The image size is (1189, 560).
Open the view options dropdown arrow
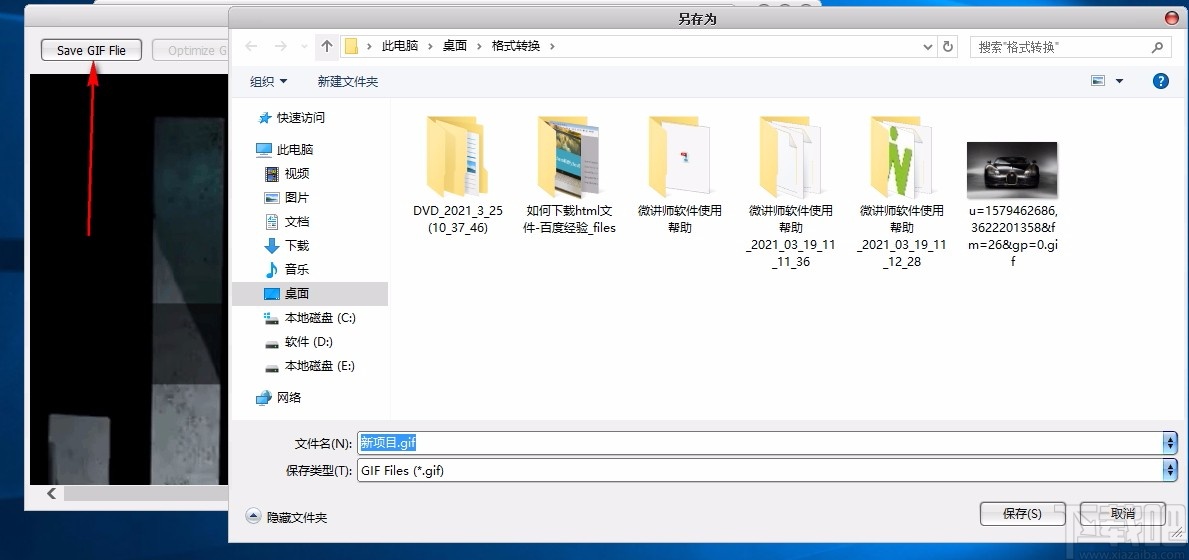click(x=1119, y=81)
